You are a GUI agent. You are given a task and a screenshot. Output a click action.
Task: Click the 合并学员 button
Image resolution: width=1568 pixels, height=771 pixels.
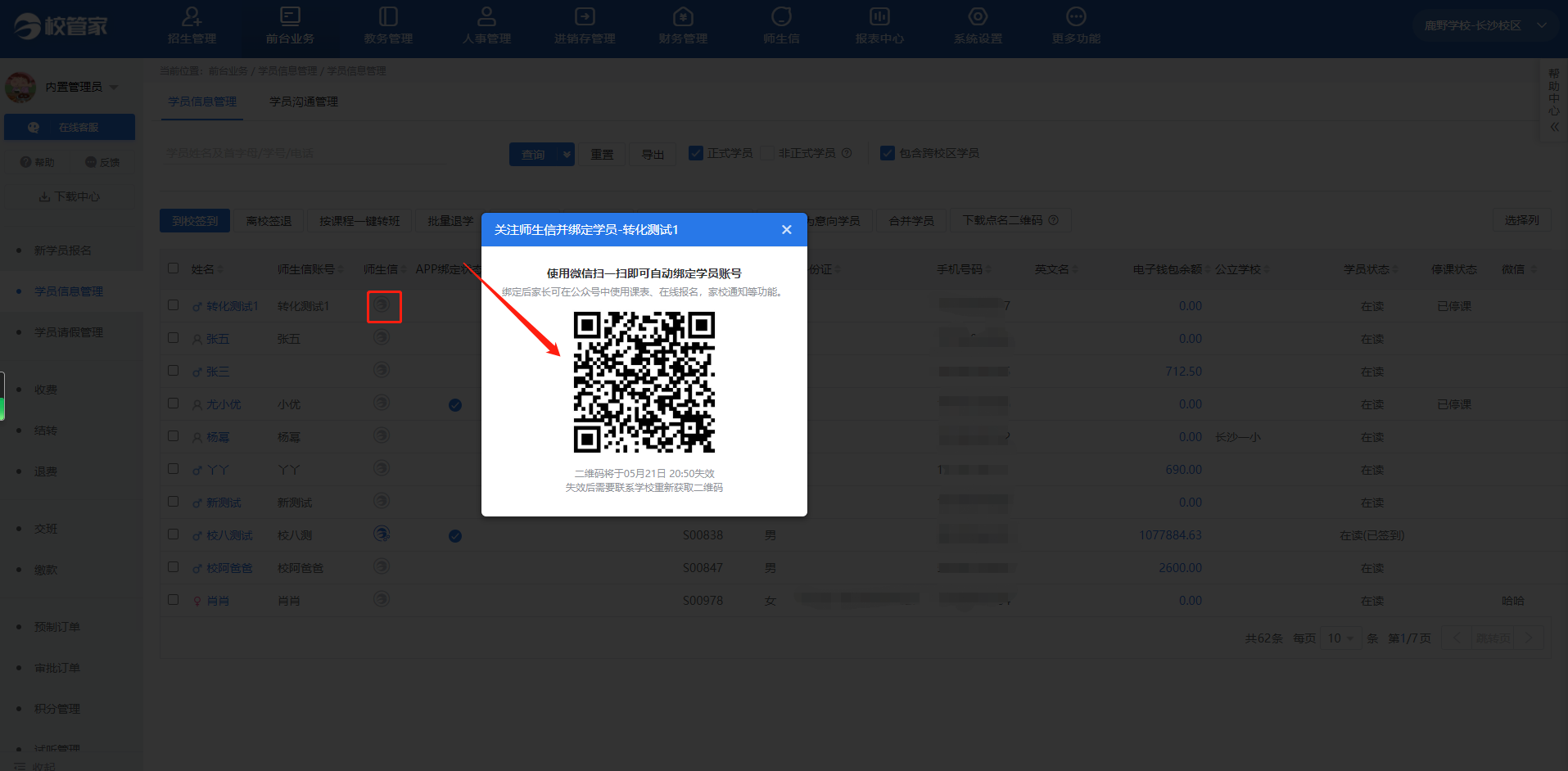pyautogui.click(x=911, y=221)
